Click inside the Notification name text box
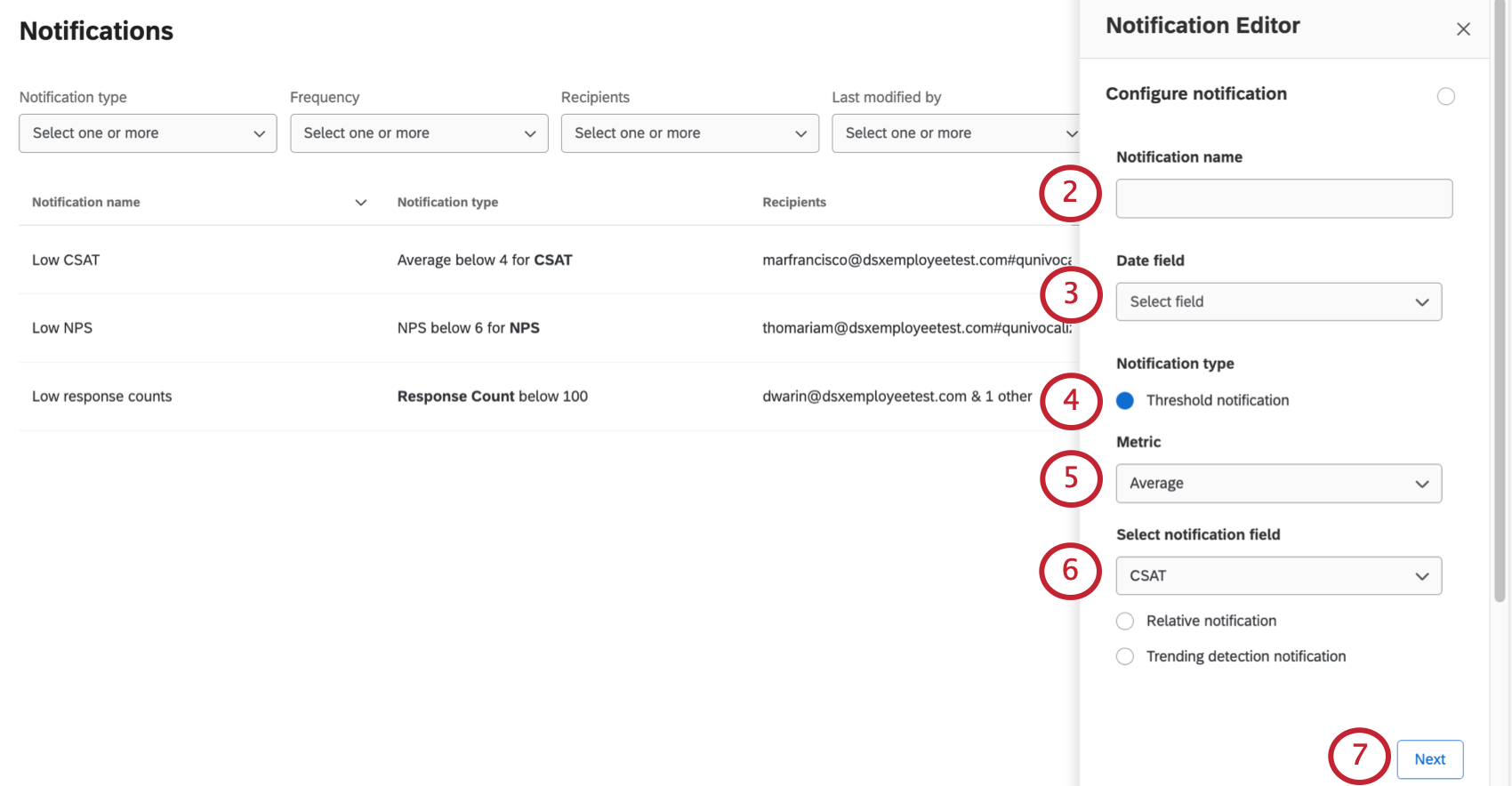Viewport: 1512px width, 786px height. pyautogui.click(x=1283, y=199)
